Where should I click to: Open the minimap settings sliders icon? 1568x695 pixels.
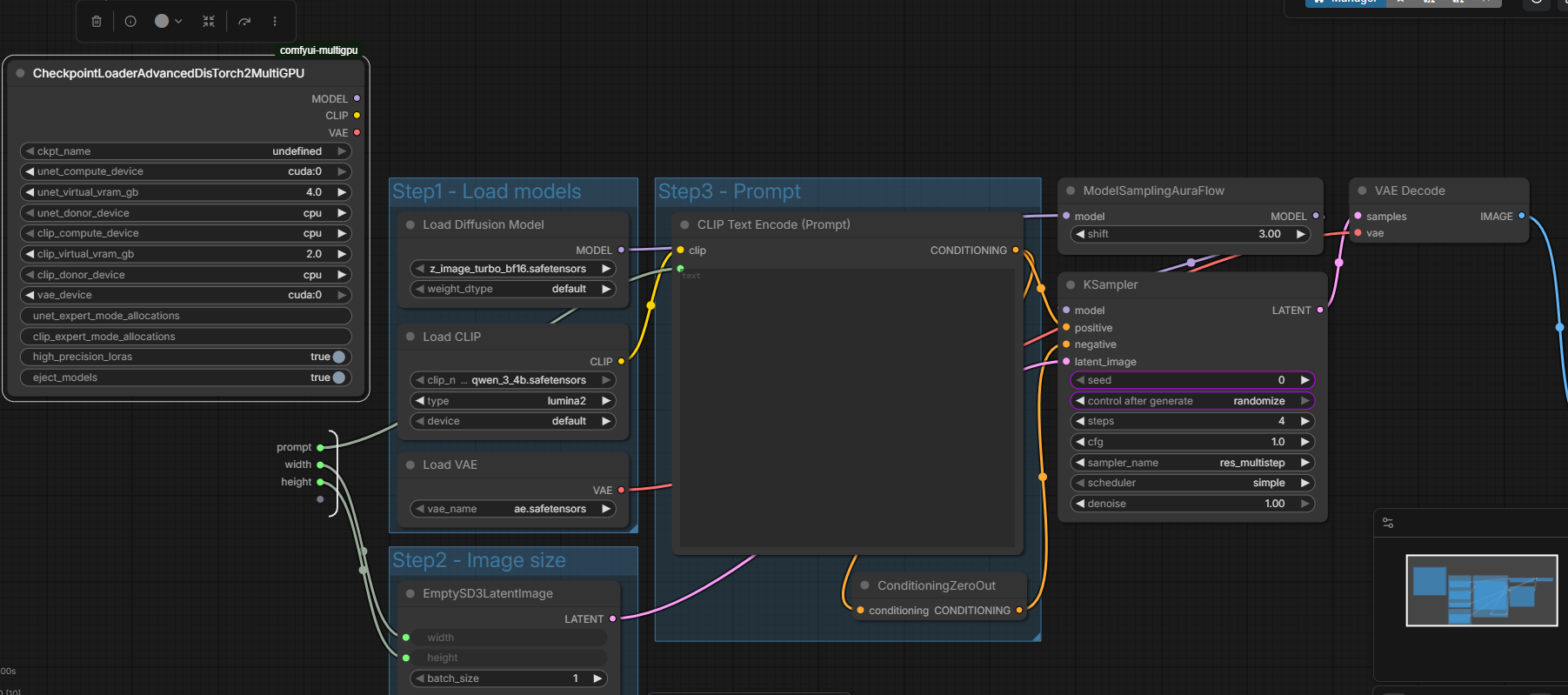pyautogui.click(x=1388, y=523)
